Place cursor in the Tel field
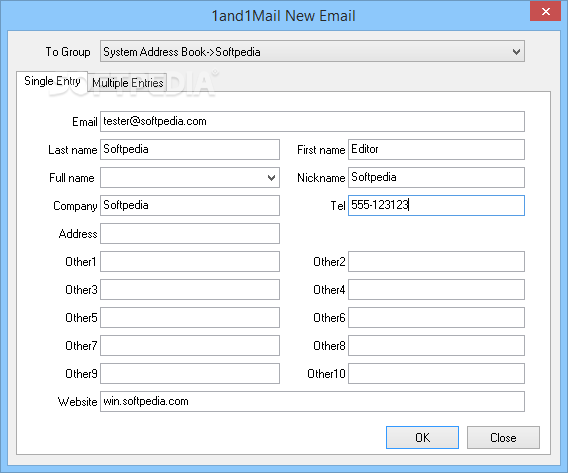The width and height of the screenshot is (568, 473). [436, 205]
